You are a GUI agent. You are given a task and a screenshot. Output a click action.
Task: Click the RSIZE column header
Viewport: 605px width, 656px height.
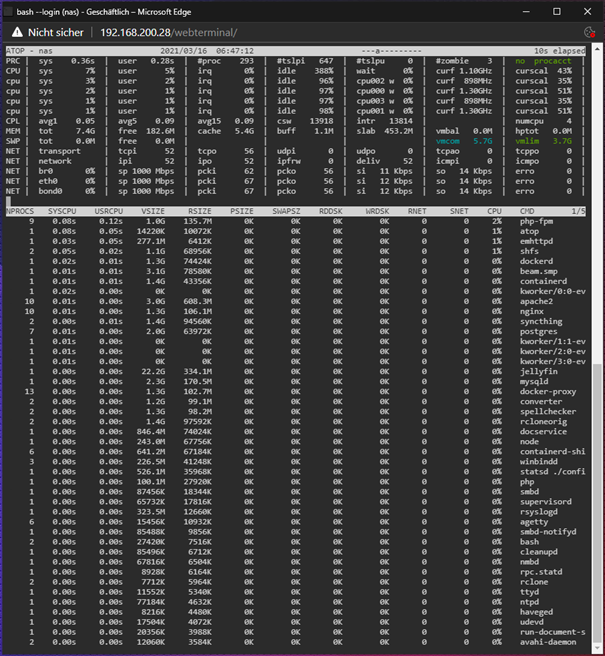click(x=200, y=211)
